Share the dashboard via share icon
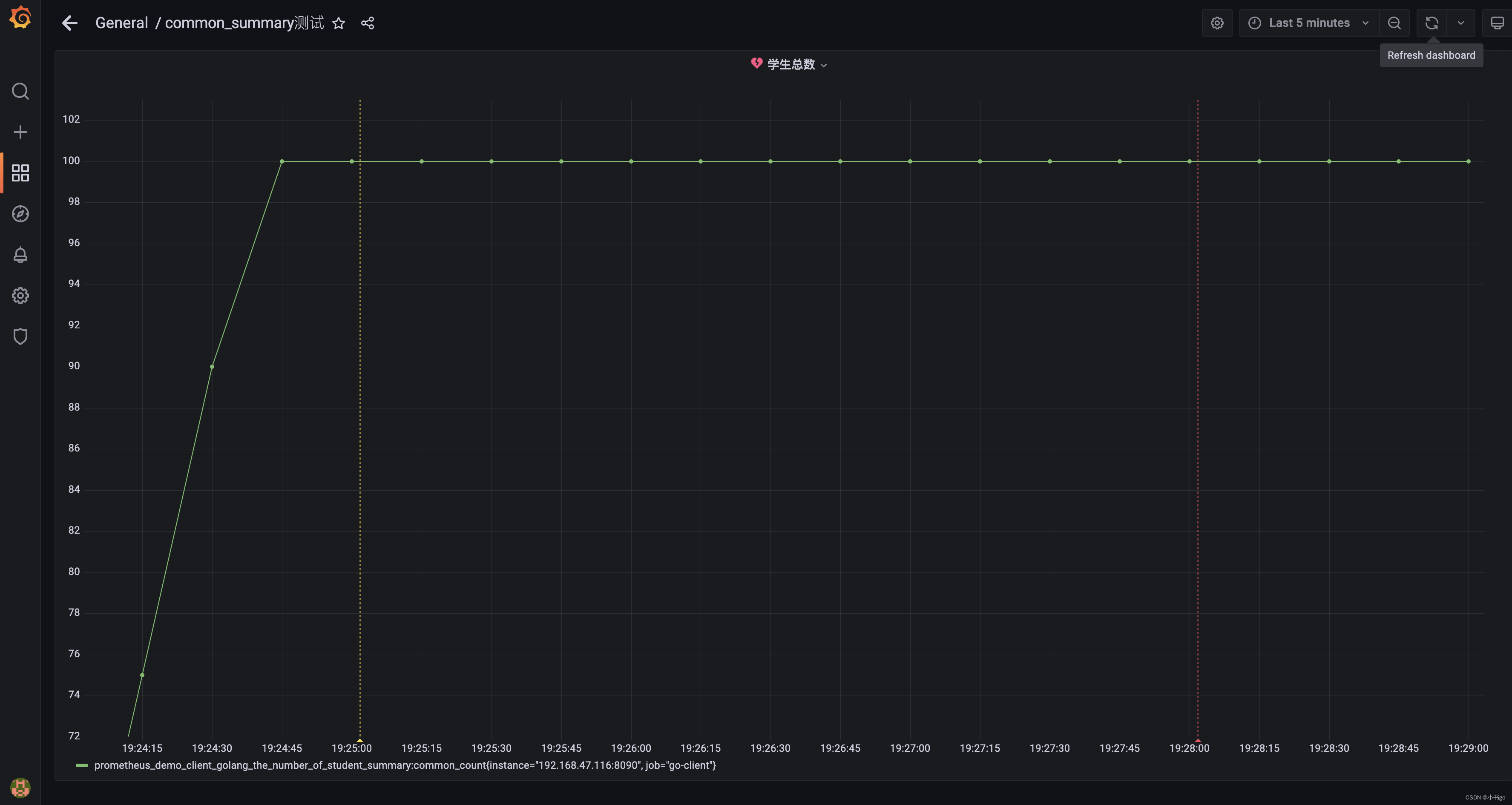This screenshot has height=805, width=1512. click(368, 23)
